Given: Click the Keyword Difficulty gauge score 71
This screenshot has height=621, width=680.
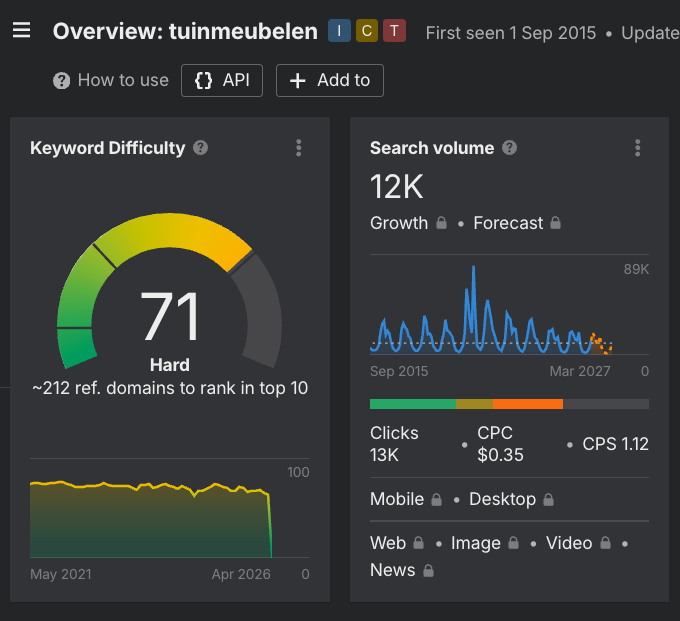Looking at the screenshot, I should (x=170, y=316).
